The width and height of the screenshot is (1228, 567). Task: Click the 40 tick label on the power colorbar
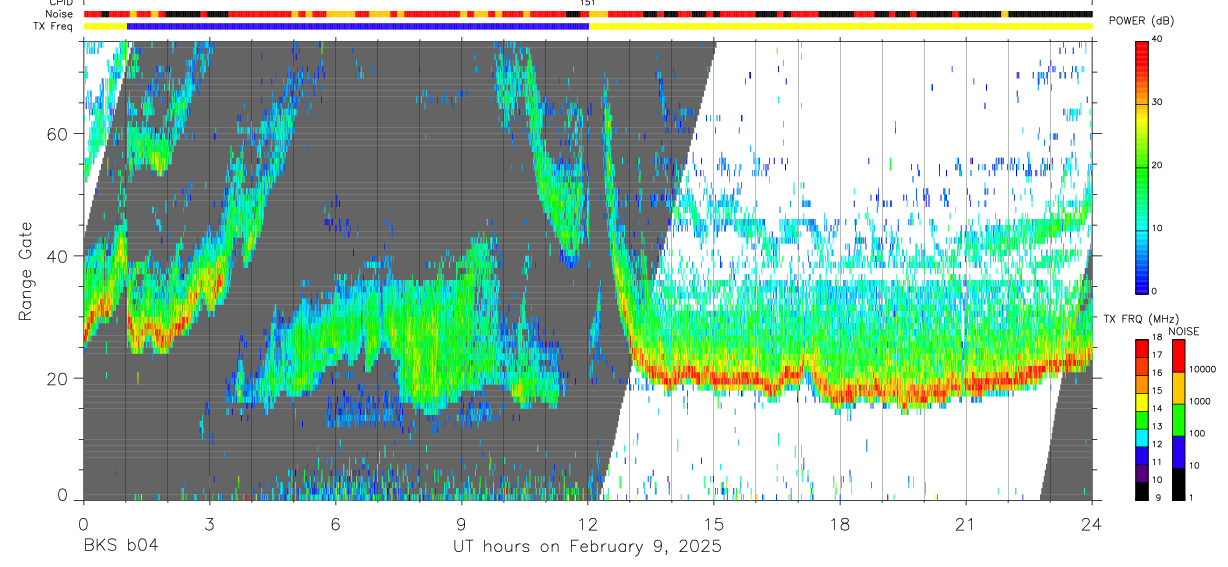[x=1159, y=39]
